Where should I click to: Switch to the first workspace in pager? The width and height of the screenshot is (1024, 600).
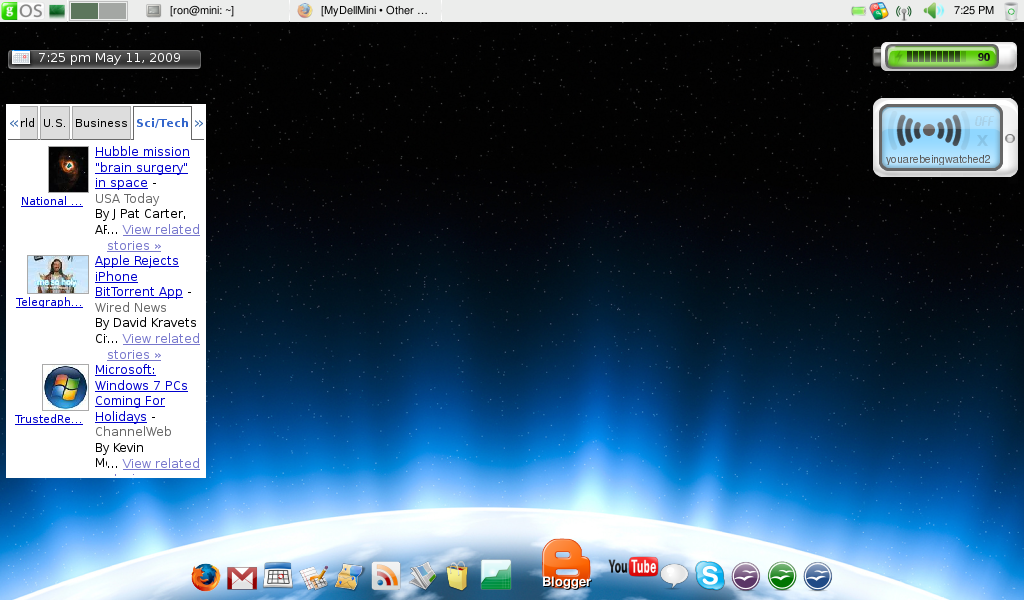coord(84,10)
